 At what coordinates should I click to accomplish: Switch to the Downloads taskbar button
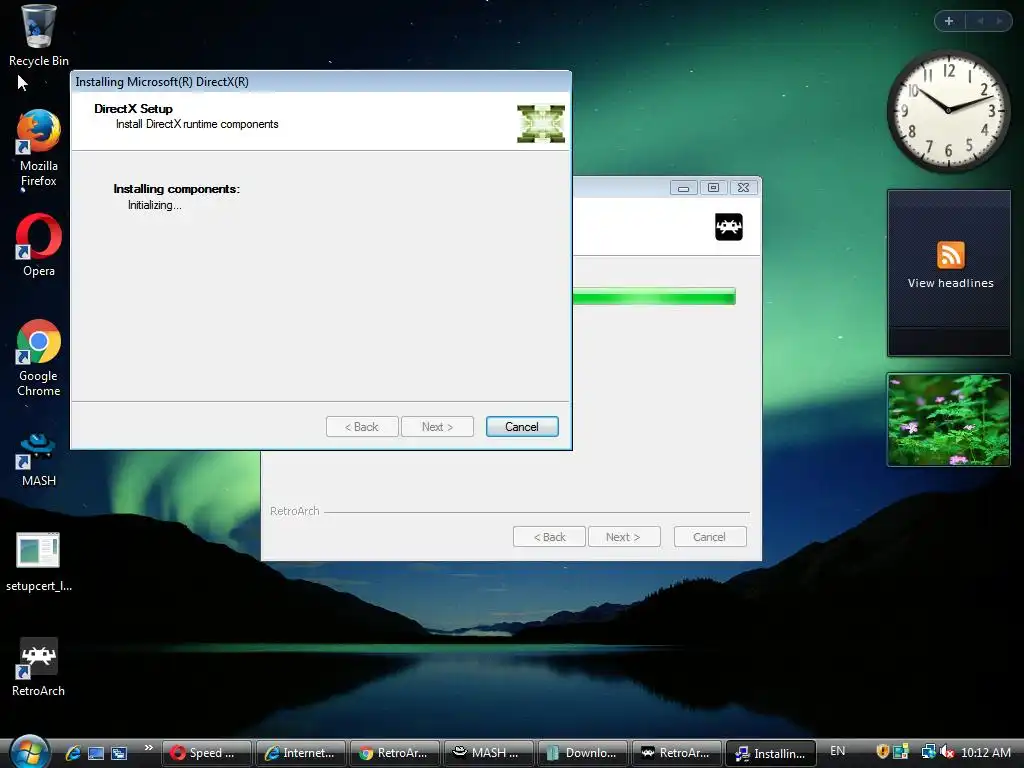583,753
